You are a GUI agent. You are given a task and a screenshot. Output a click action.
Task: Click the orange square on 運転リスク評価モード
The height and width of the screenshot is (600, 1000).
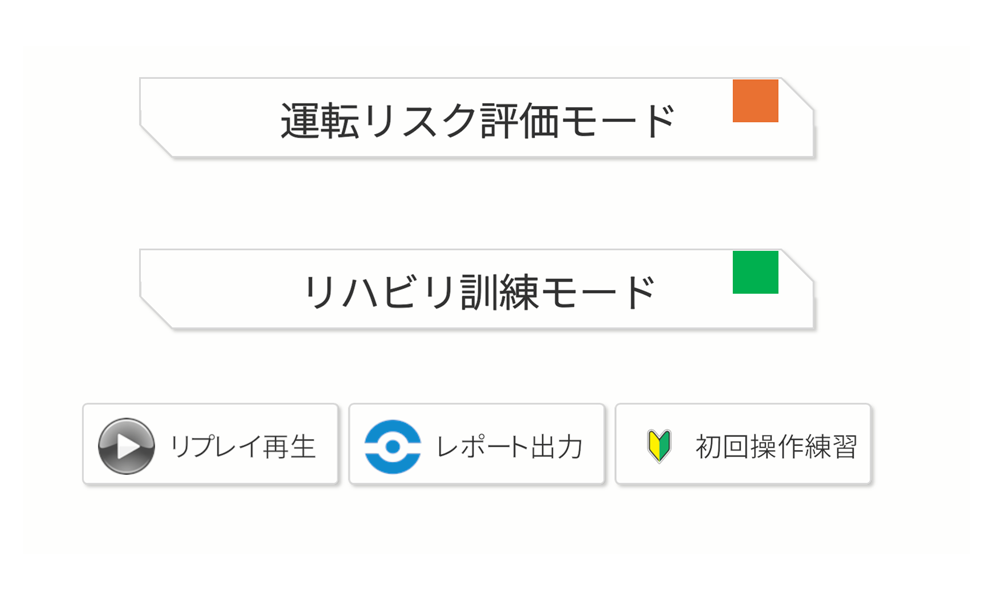(755, 101)
